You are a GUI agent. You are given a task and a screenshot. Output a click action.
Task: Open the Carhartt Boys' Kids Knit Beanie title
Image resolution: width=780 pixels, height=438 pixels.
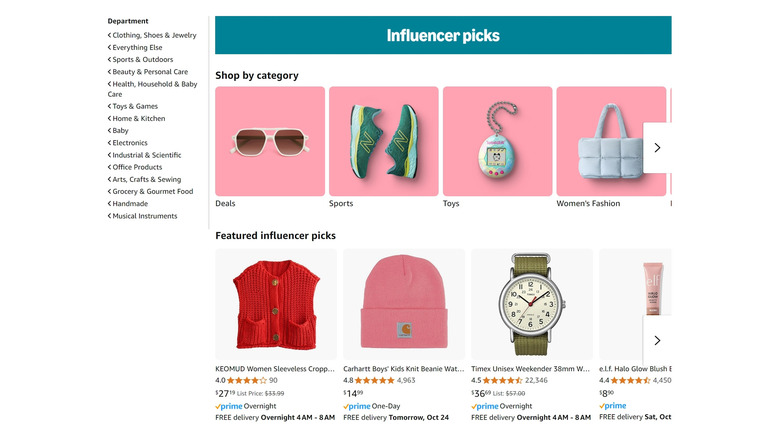[404, 368]
